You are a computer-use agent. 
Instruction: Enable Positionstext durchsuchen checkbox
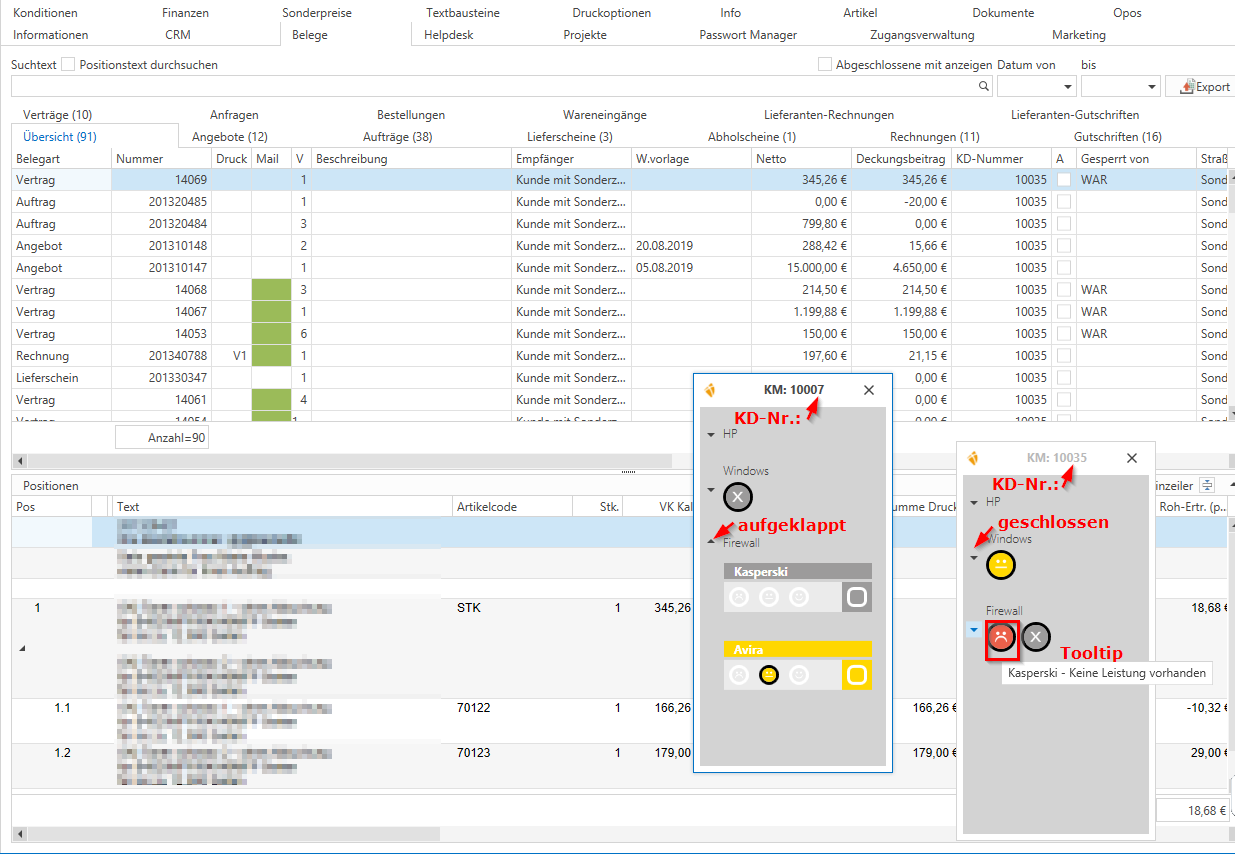tap(68, 65)
